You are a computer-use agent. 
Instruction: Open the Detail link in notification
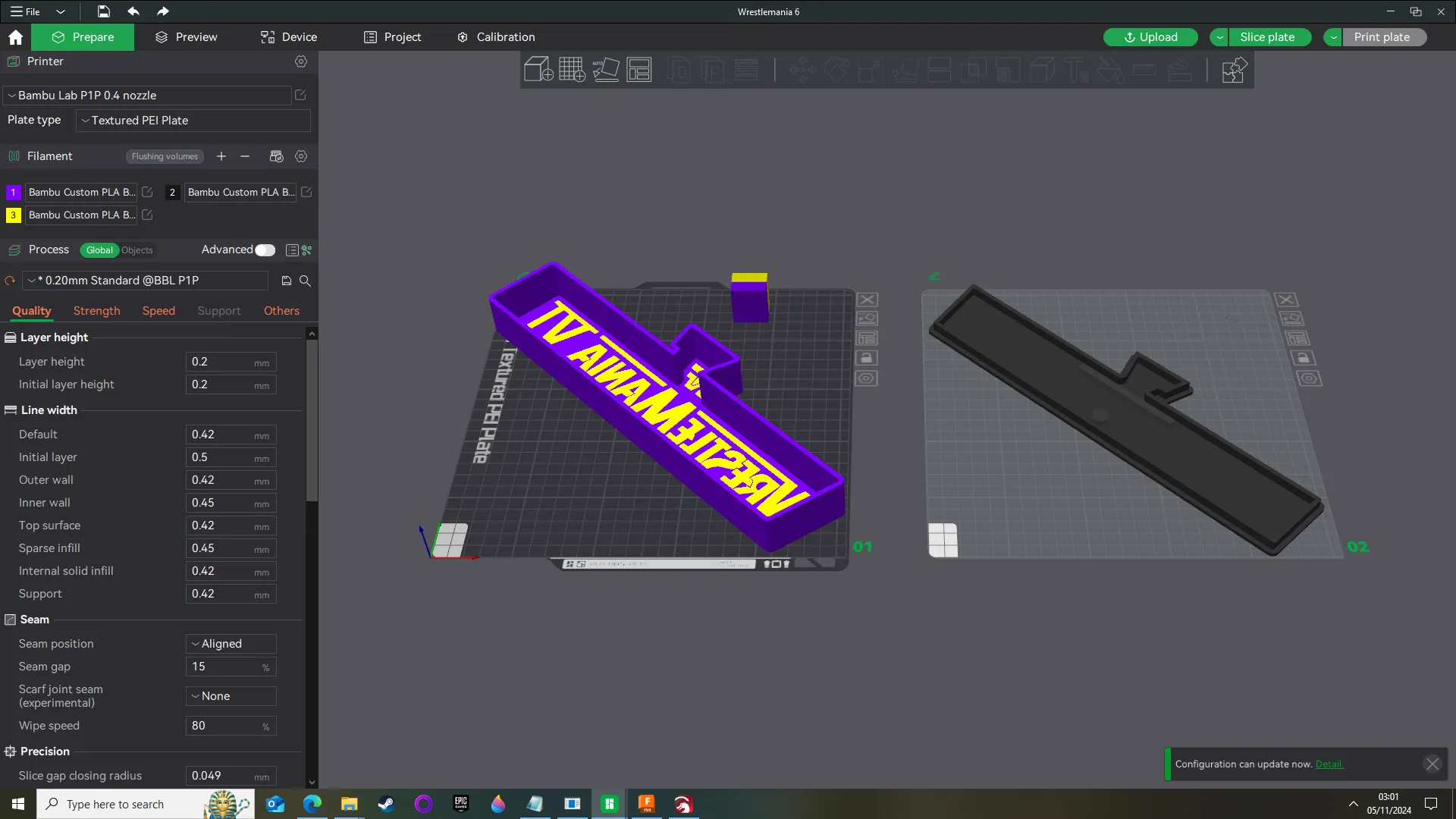pos(1329,764)
